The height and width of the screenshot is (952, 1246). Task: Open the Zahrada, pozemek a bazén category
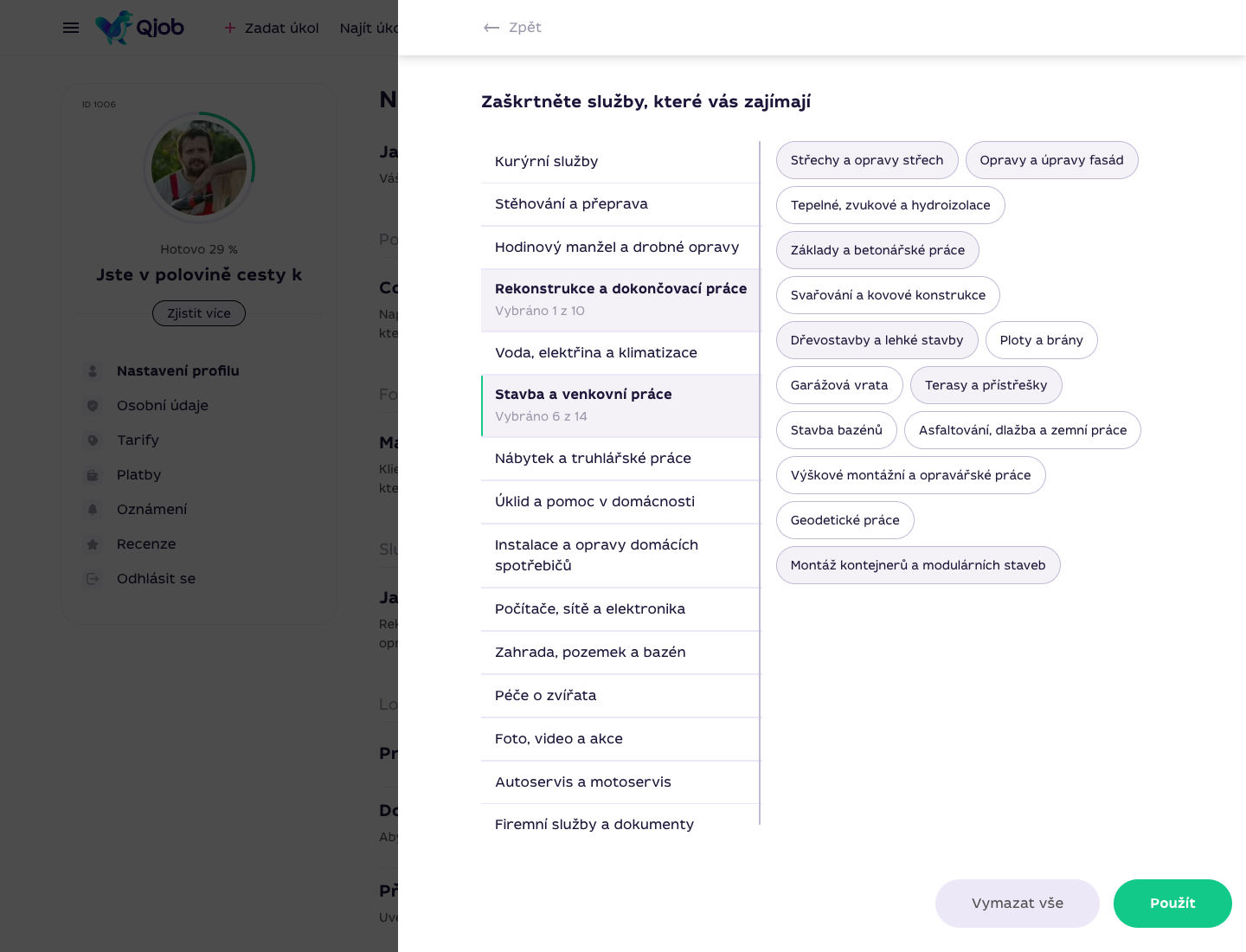click(620, 652)
